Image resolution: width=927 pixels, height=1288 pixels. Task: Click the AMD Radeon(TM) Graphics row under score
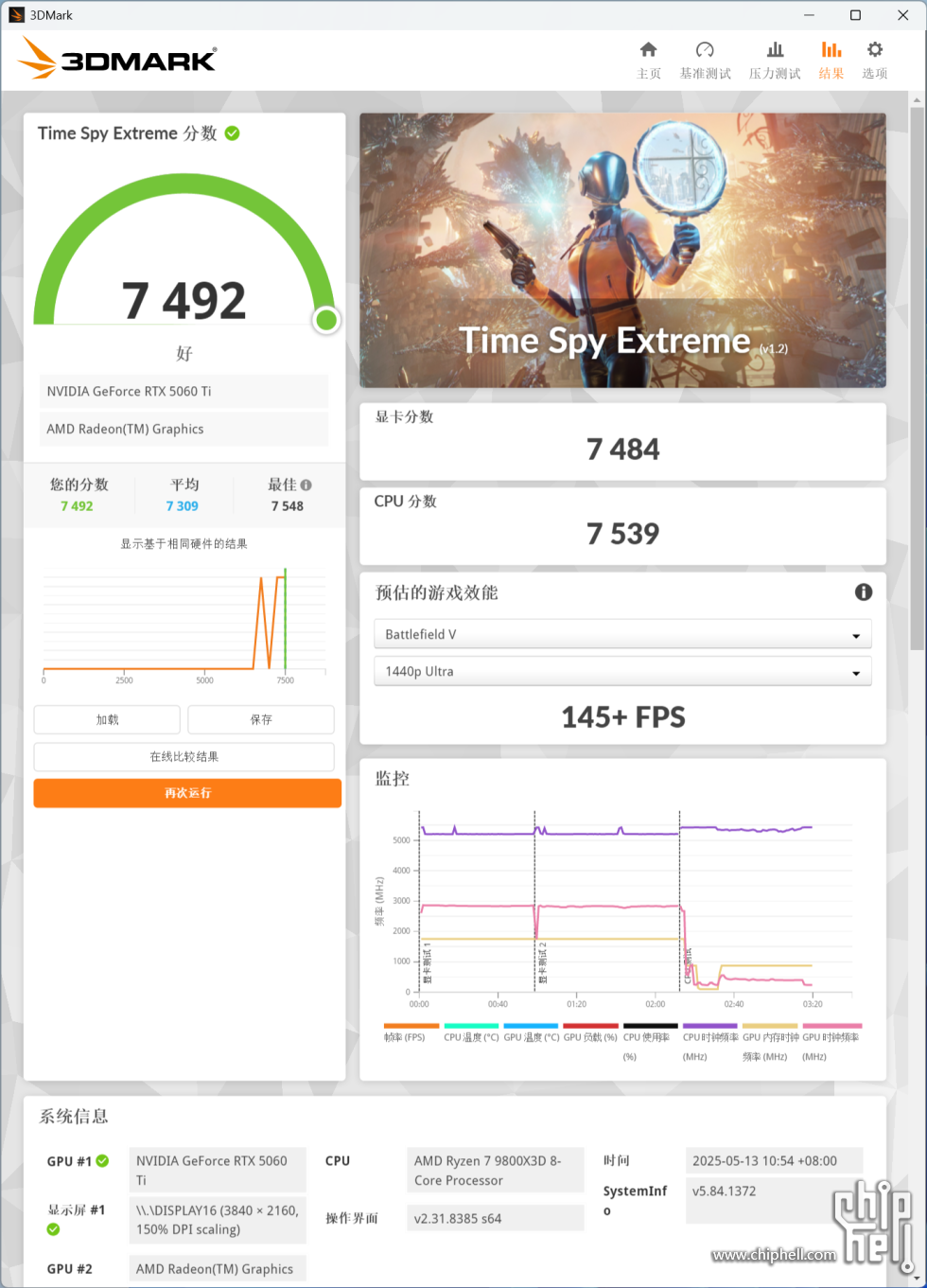click(x=184, y=429)
